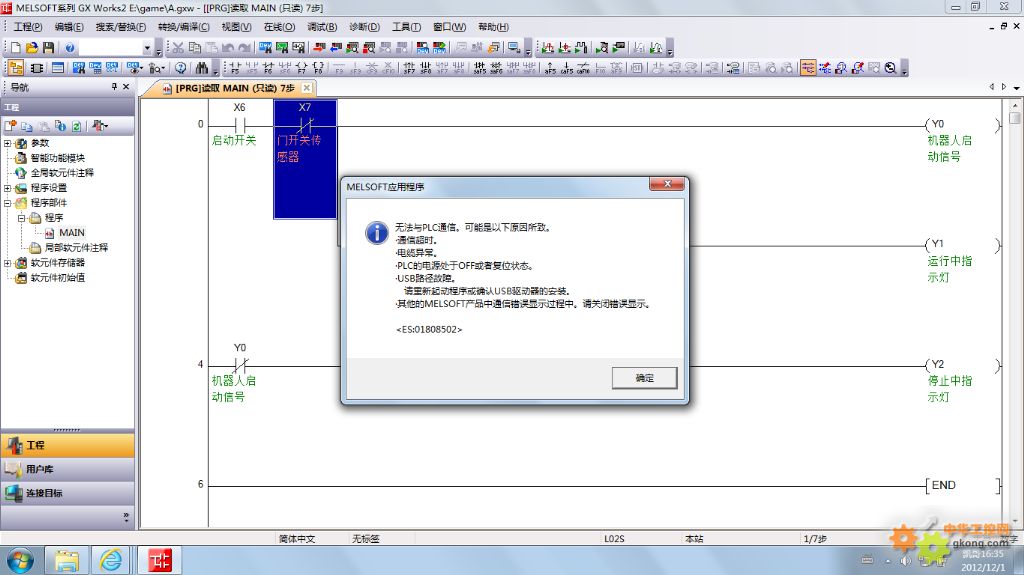Select the Y0 coil in the ladder

pos(963,124)
